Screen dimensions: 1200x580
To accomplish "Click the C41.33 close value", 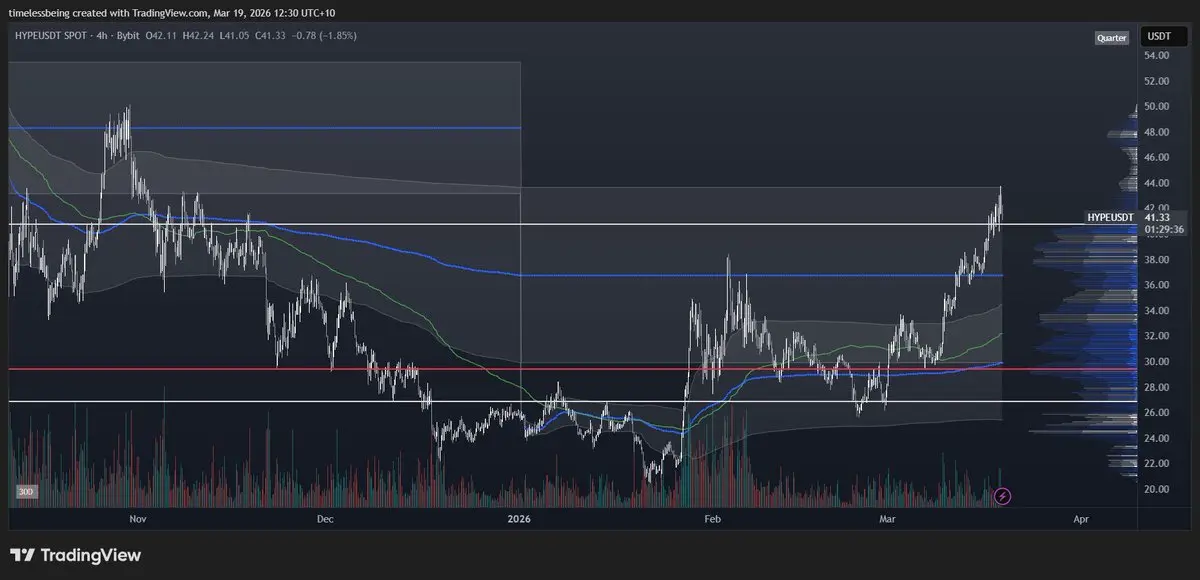I will [x=269, y=36].
